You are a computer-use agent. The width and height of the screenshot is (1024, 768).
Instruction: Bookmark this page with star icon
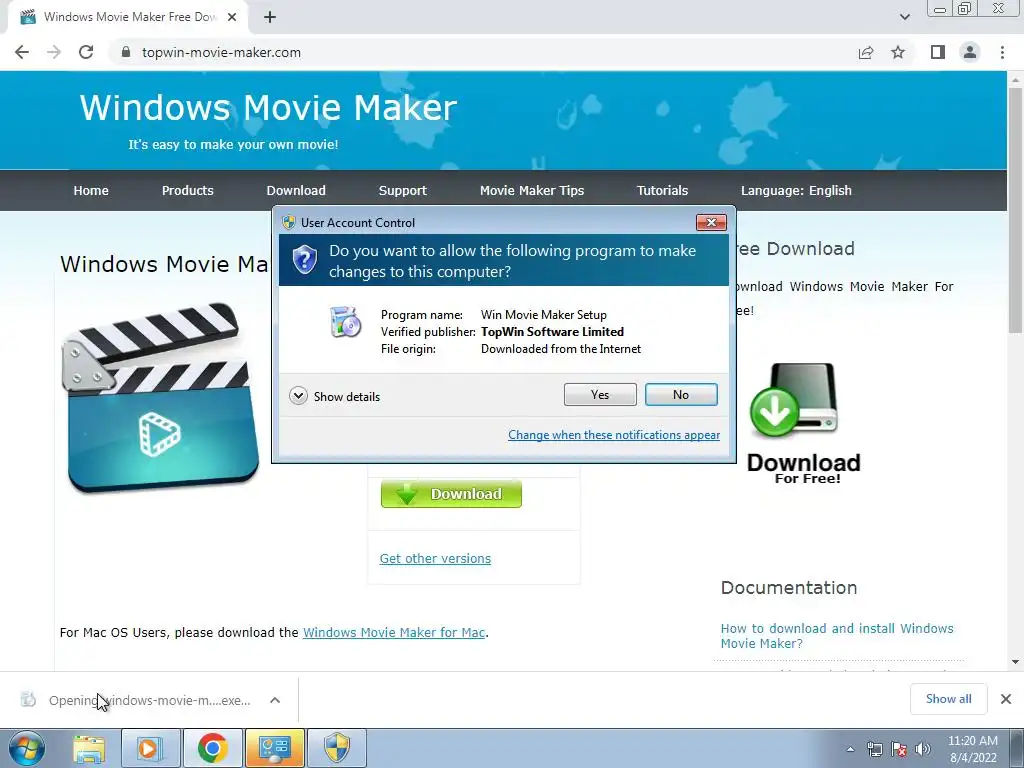898,52
